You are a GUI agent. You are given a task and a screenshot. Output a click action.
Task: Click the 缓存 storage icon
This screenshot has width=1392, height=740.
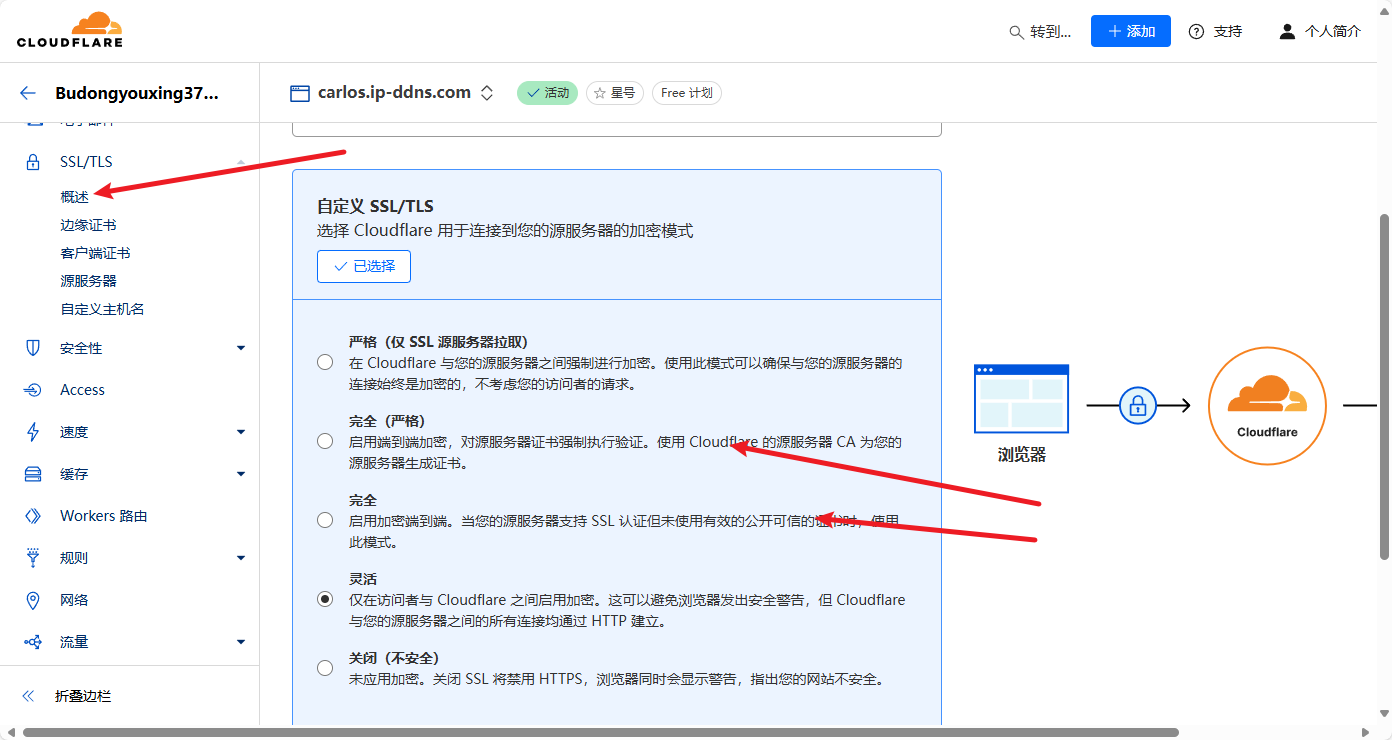[x=33, y=474]
